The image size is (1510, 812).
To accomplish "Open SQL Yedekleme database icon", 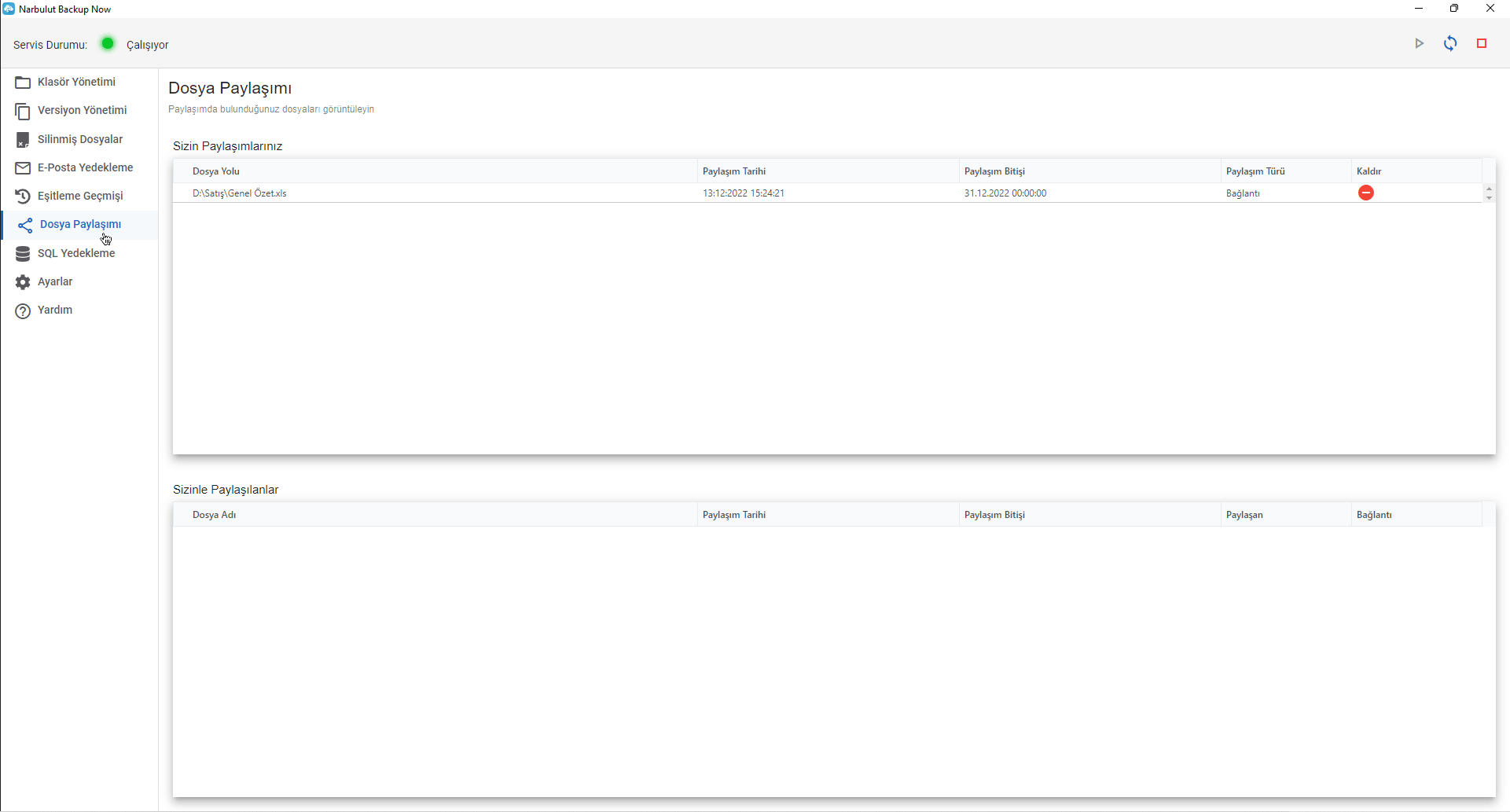I will (23, 254).
